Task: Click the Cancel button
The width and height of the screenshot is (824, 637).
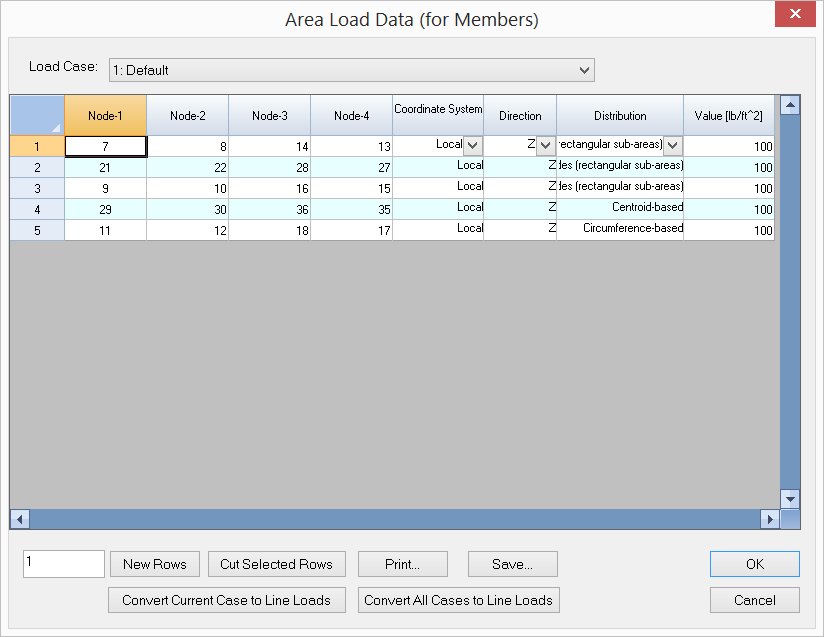Action: pos(755,600)
